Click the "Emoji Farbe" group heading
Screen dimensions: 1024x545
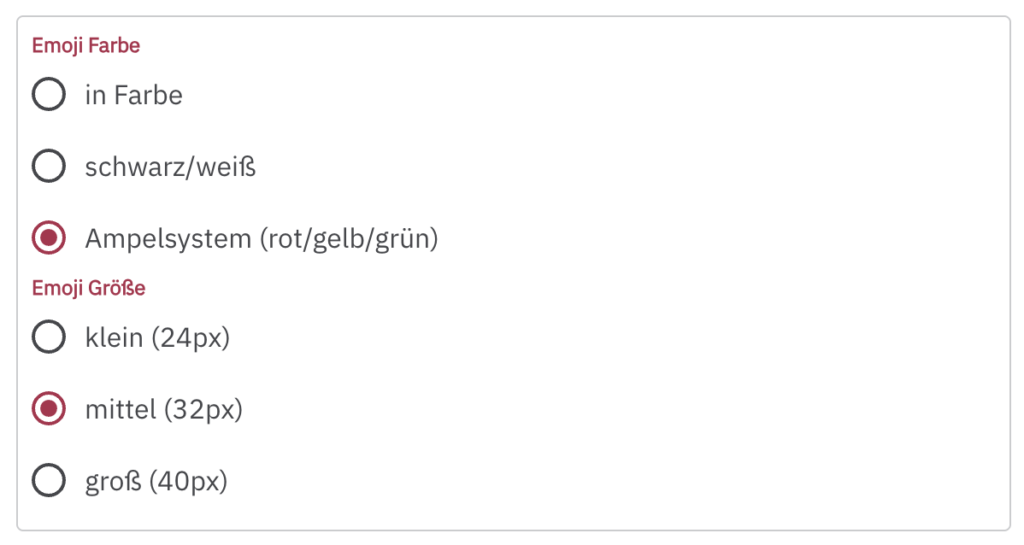coord(86,46)
